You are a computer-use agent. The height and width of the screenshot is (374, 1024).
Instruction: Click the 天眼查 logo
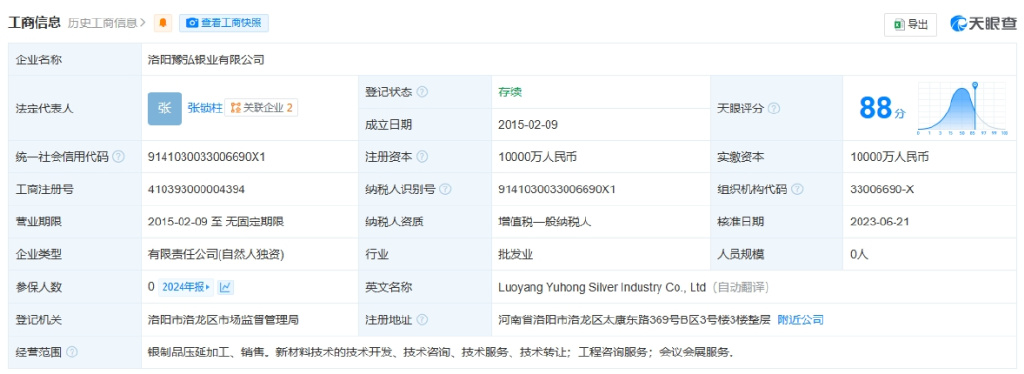pyautogui.click(x=983, y=23)
